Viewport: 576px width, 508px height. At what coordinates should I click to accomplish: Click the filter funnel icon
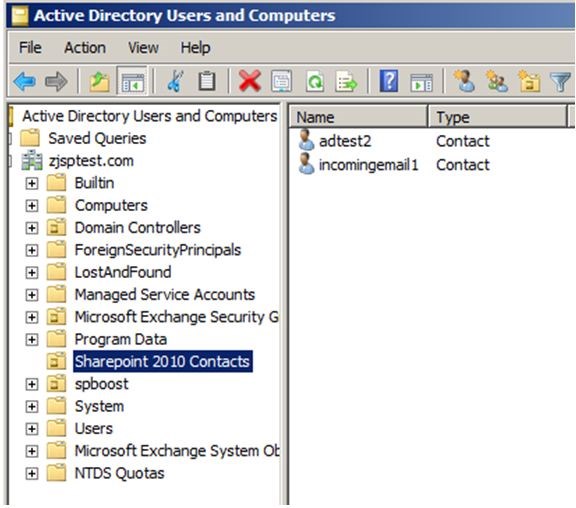(x=560, y=82)
